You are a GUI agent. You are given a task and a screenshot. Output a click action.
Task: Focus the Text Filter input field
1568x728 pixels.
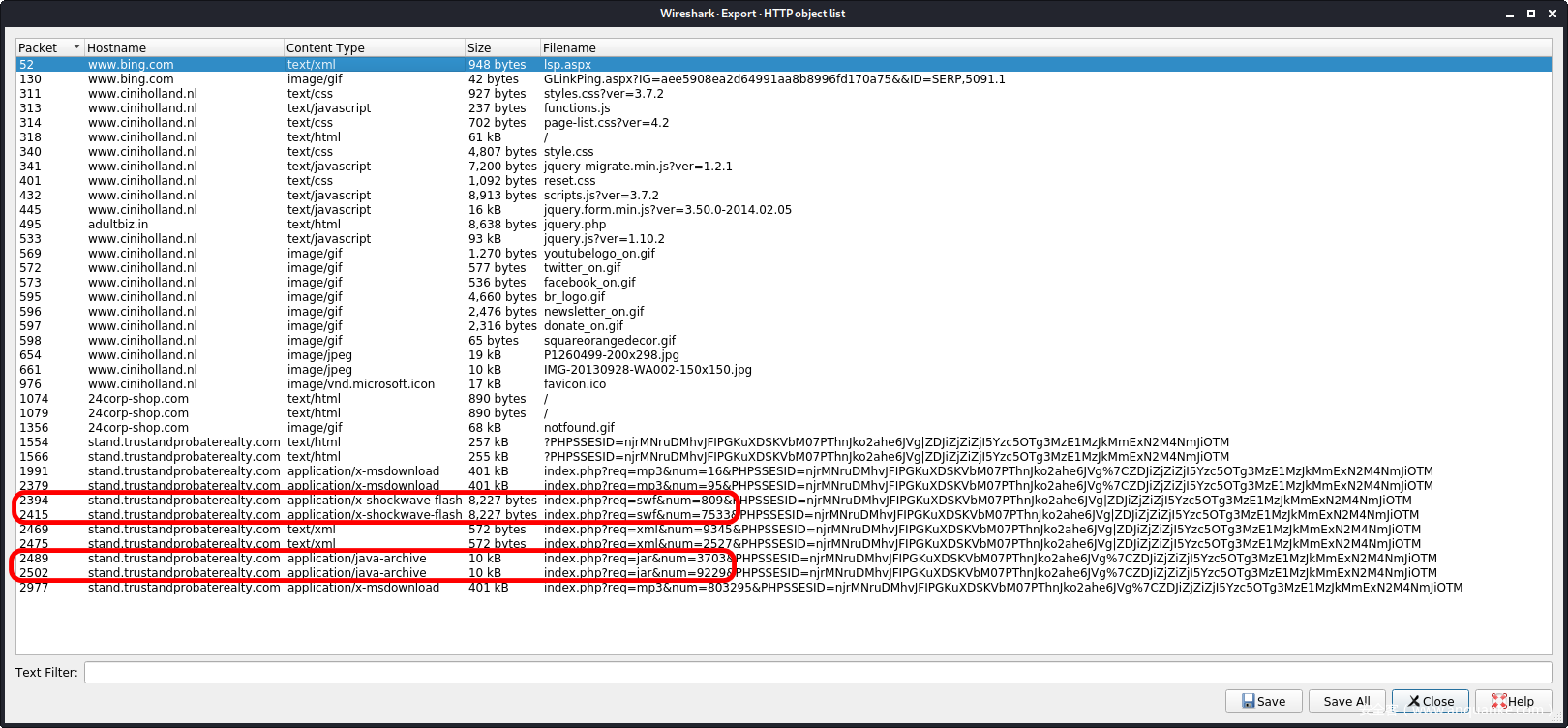point(818,672)
